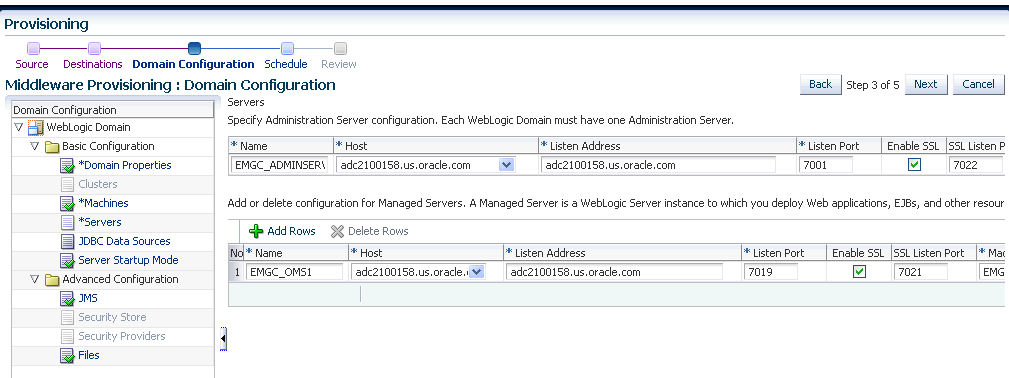Screen dimensions: 1009x378
Task: Click the Schedule train step icon
Action: pyautogui.click(x=288, y=48)
